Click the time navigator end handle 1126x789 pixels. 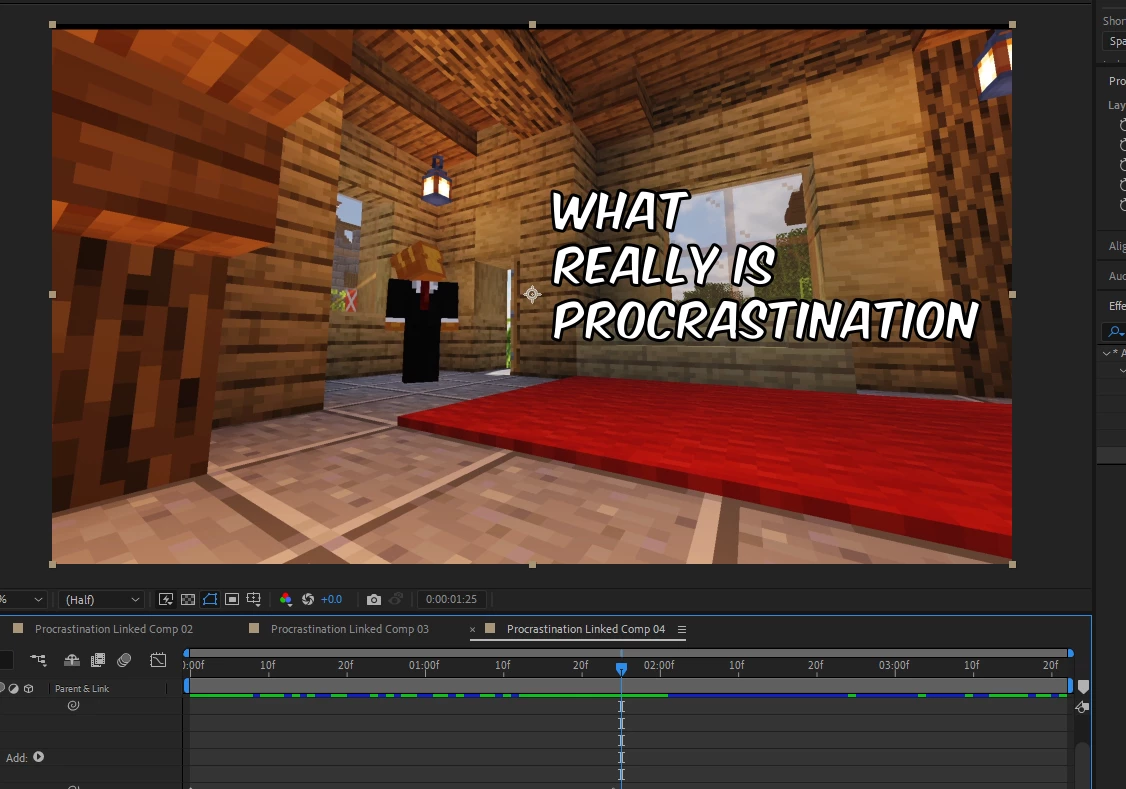pos(1070,653)
